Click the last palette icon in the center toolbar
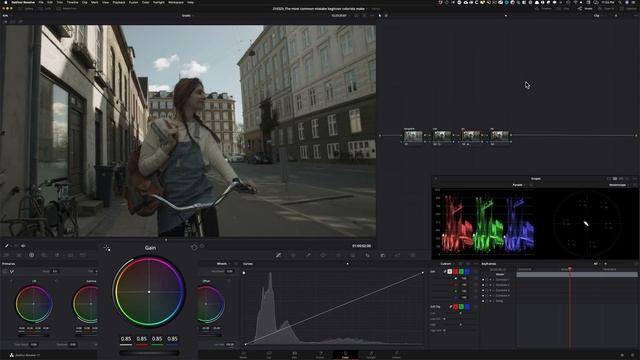This screenshot has width=640, height=360. coord(413,255)
